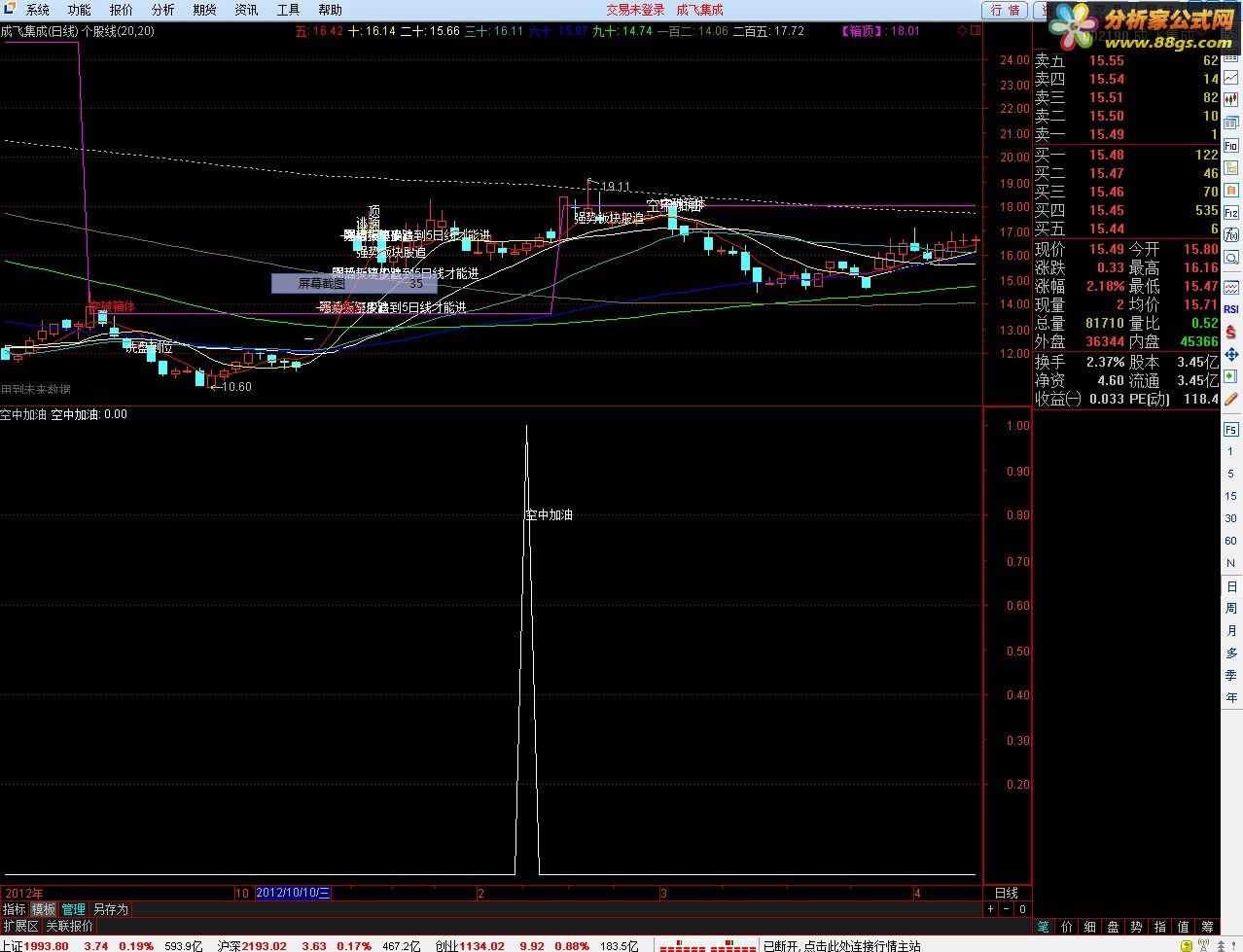
Task: Select the 日 daily period
Action: (x=1230, y=586)
